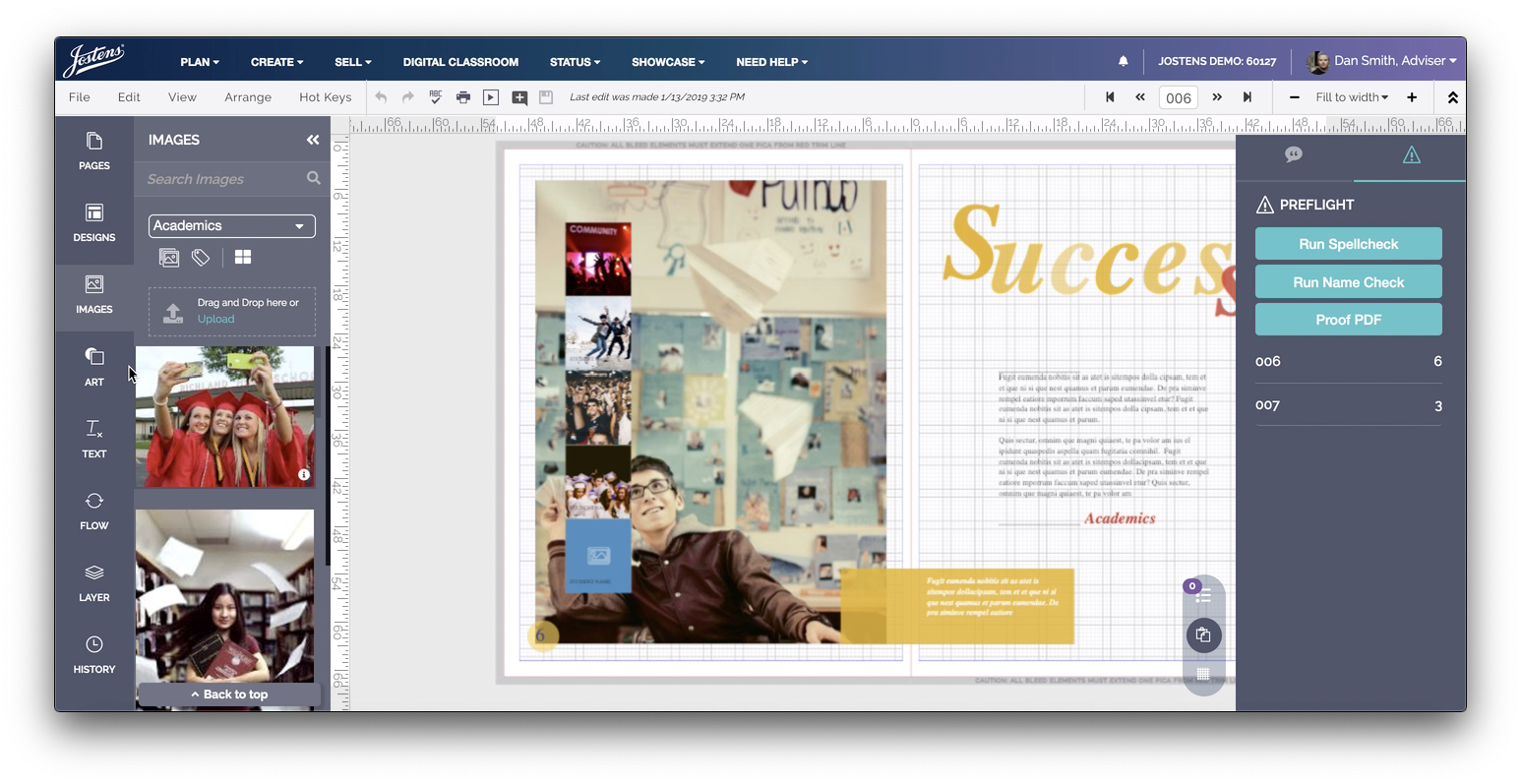This screenshot has height=784, width=1521.
Task: Open the Fill to width dropdown
Action: (1352, 97)
